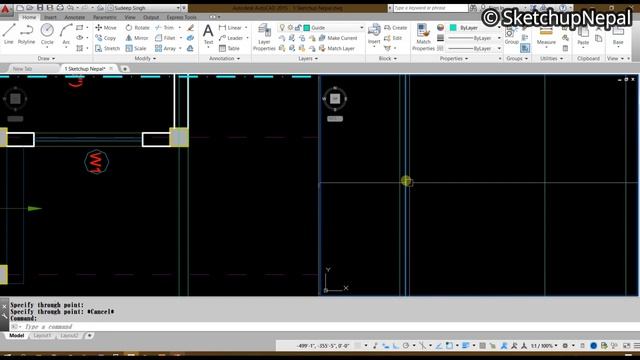640x360 pixels.
Task: Click the Linear dimension tool
Action: click(x=230, y=27)
